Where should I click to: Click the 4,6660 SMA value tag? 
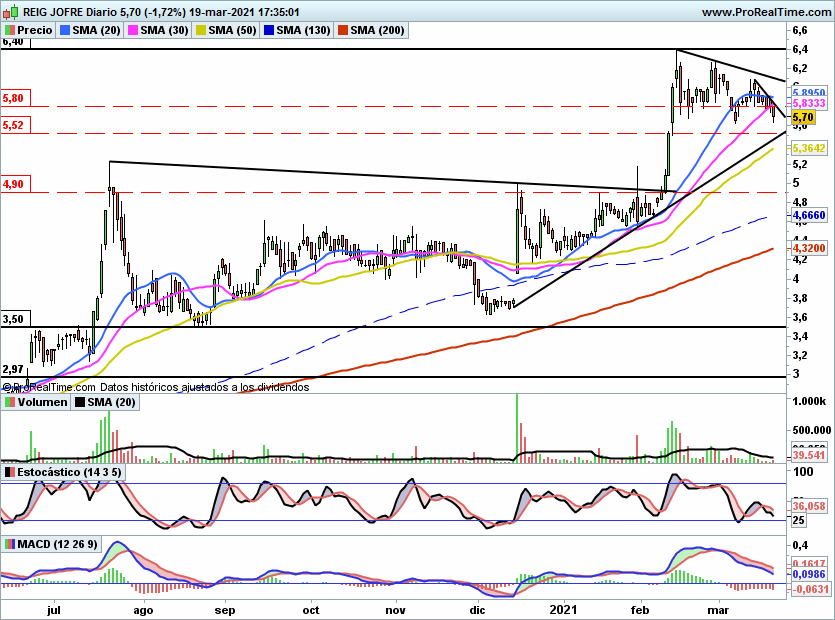[809, 216]
